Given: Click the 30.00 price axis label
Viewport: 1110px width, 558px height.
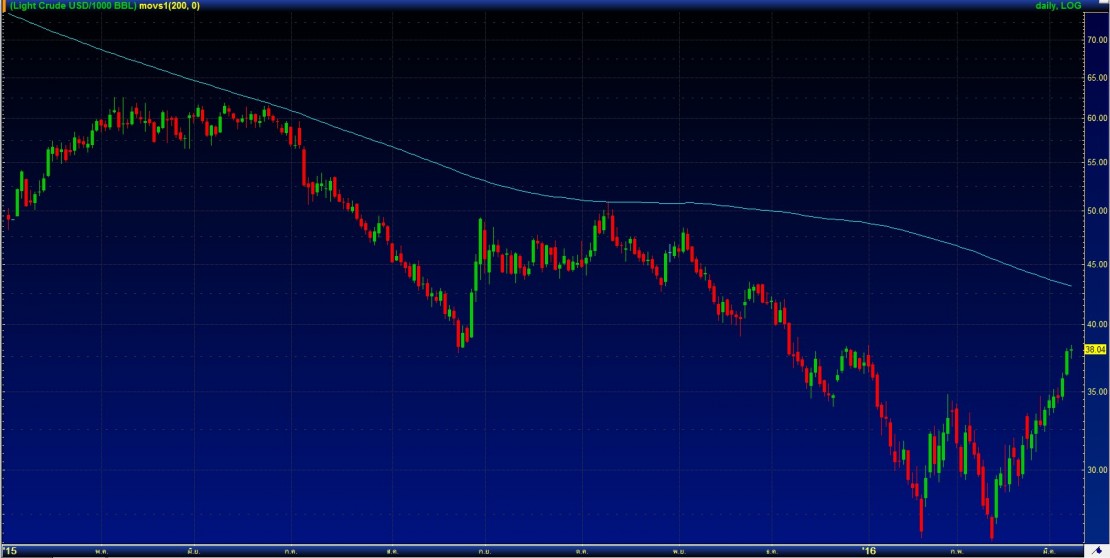Looking at the screenshot, I should (x=1096, y=470).
